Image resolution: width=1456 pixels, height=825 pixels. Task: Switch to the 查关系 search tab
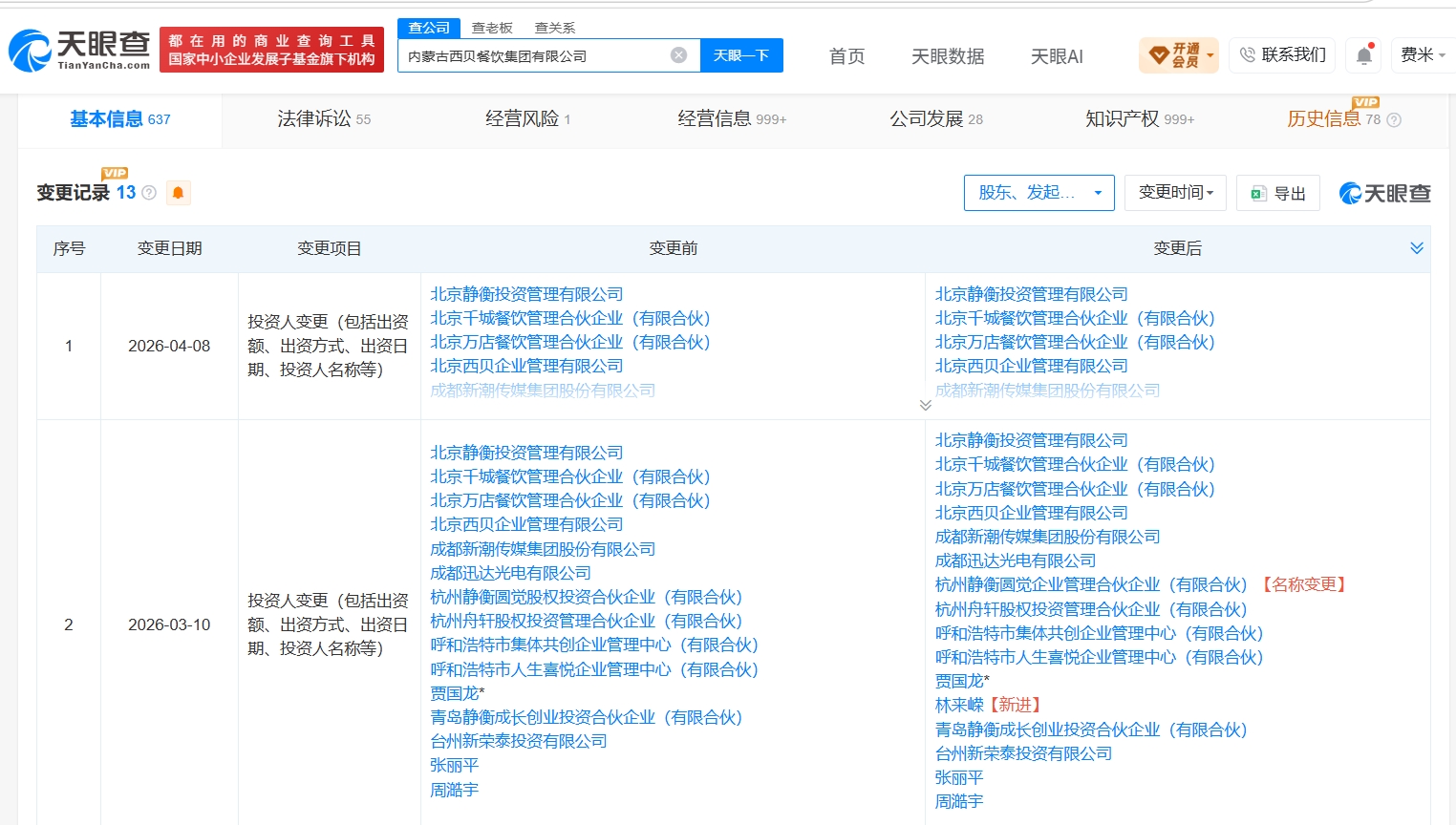click(555, 28)
